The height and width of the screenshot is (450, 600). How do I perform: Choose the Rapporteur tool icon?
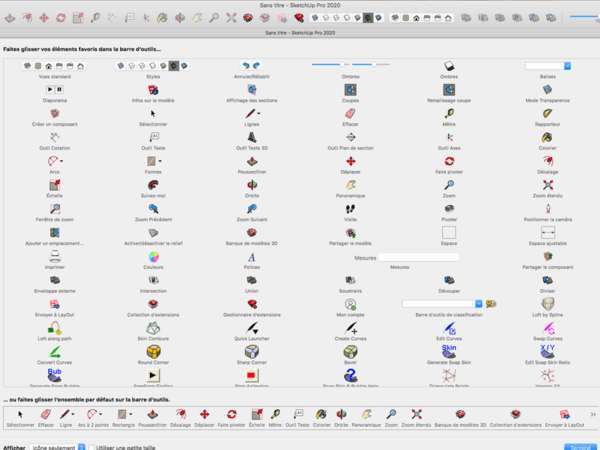(x=547, y=113)
